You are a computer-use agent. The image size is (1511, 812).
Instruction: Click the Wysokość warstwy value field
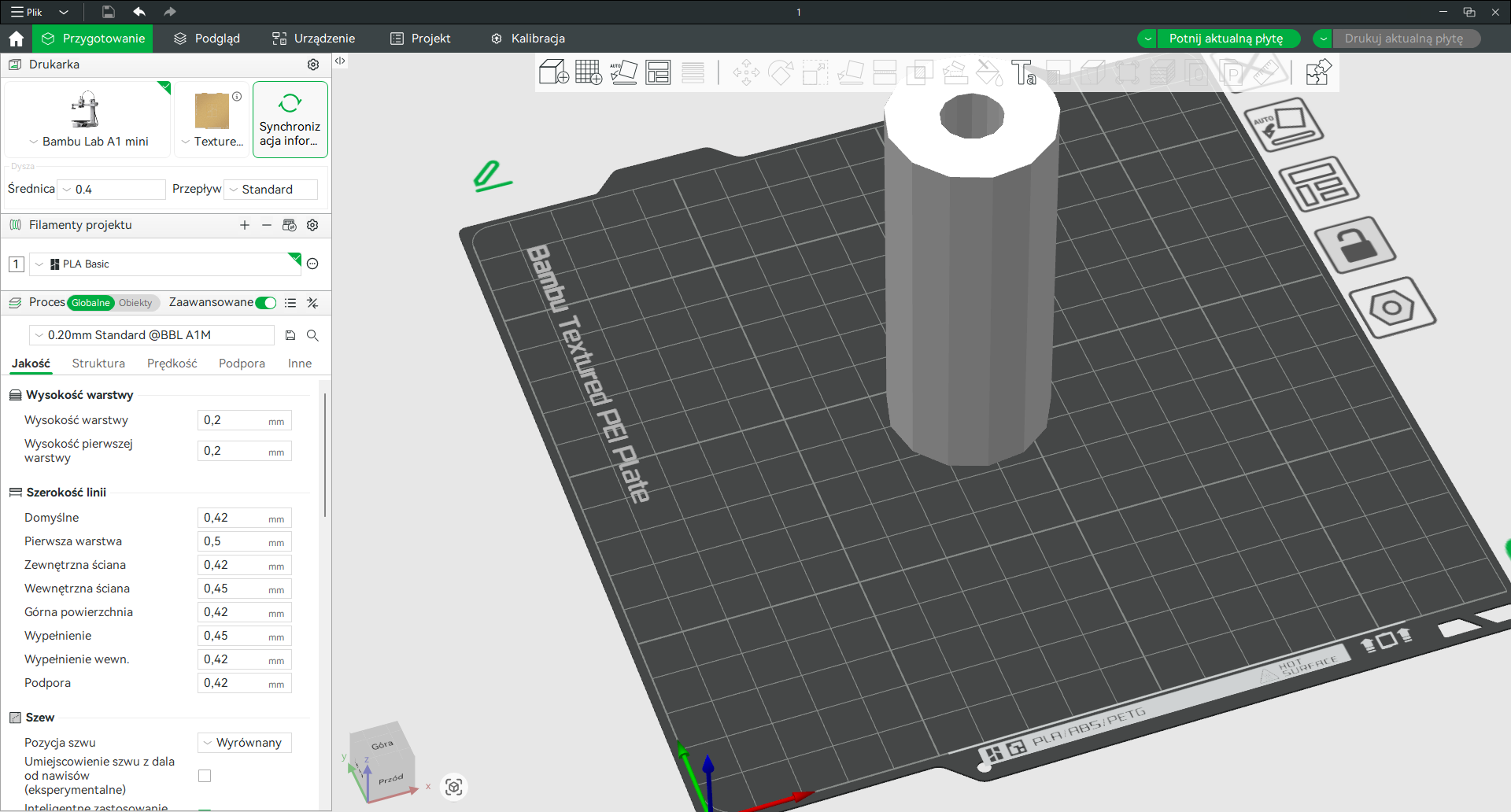pos(245,420)
